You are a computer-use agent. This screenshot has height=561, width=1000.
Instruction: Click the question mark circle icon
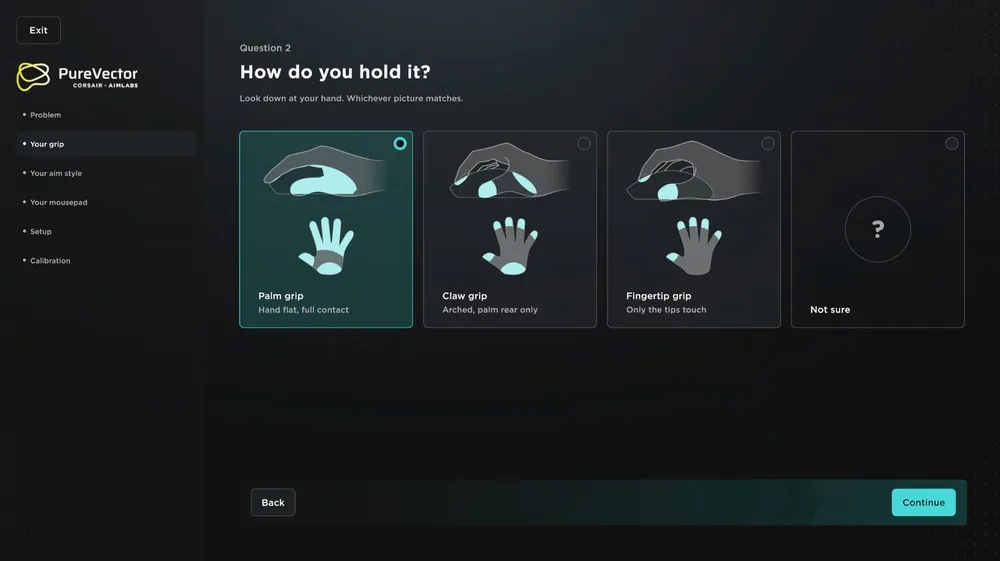pyautogui.click(x=878, y=229)
